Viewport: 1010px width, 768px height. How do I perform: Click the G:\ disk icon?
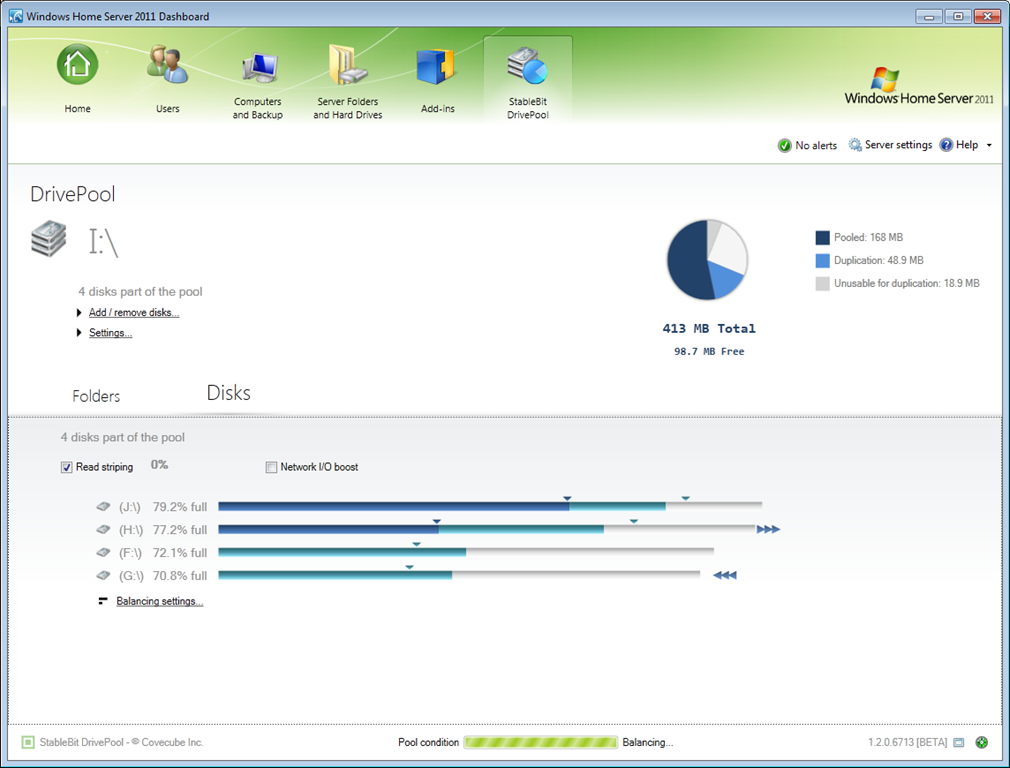103,575
